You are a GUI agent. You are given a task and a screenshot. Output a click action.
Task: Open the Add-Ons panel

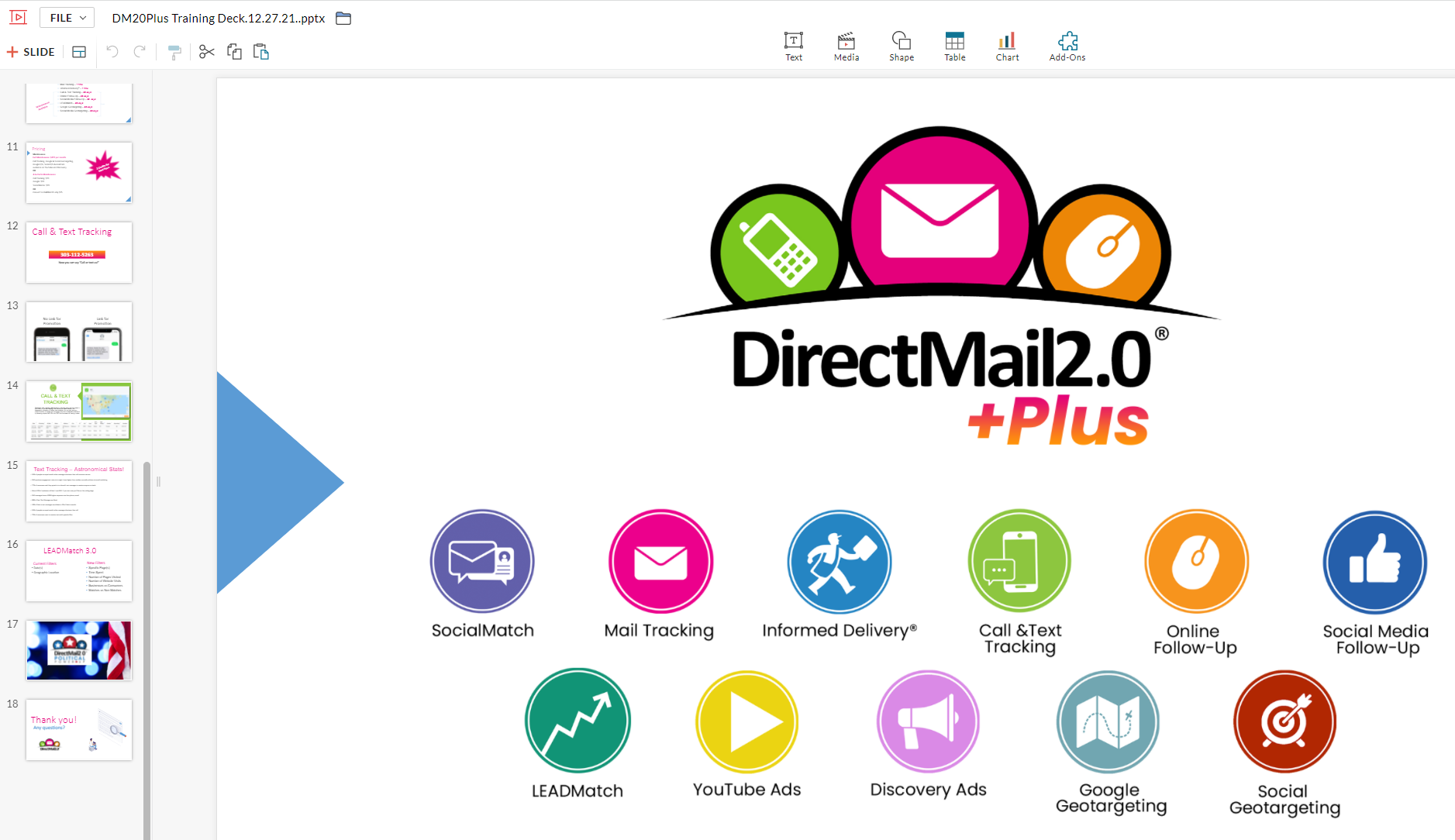(x=1067, y=46)
